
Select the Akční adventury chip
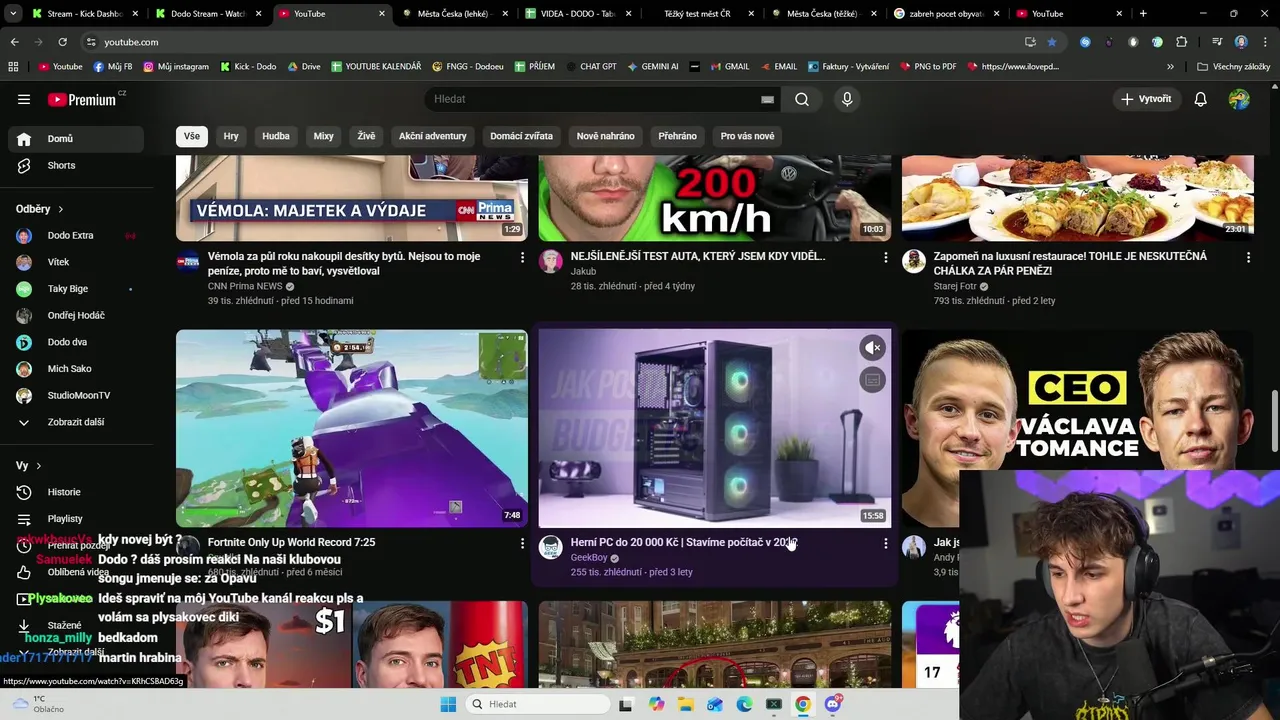432,136
